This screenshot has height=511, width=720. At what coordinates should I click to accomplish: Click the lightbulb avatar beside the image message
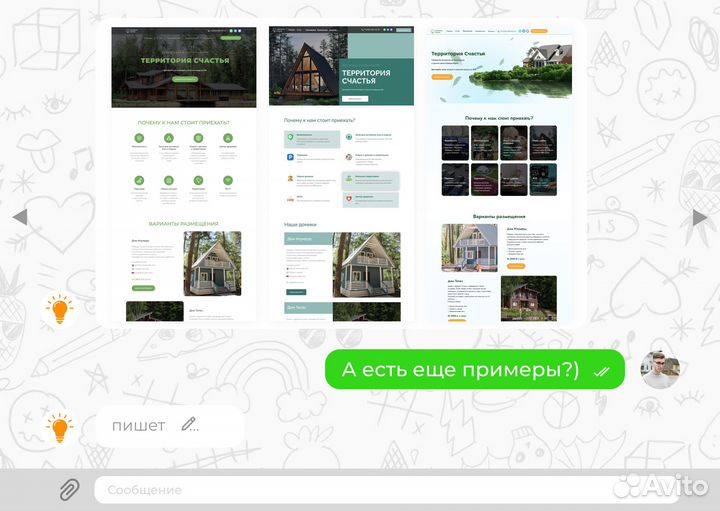tap(60, 311)
